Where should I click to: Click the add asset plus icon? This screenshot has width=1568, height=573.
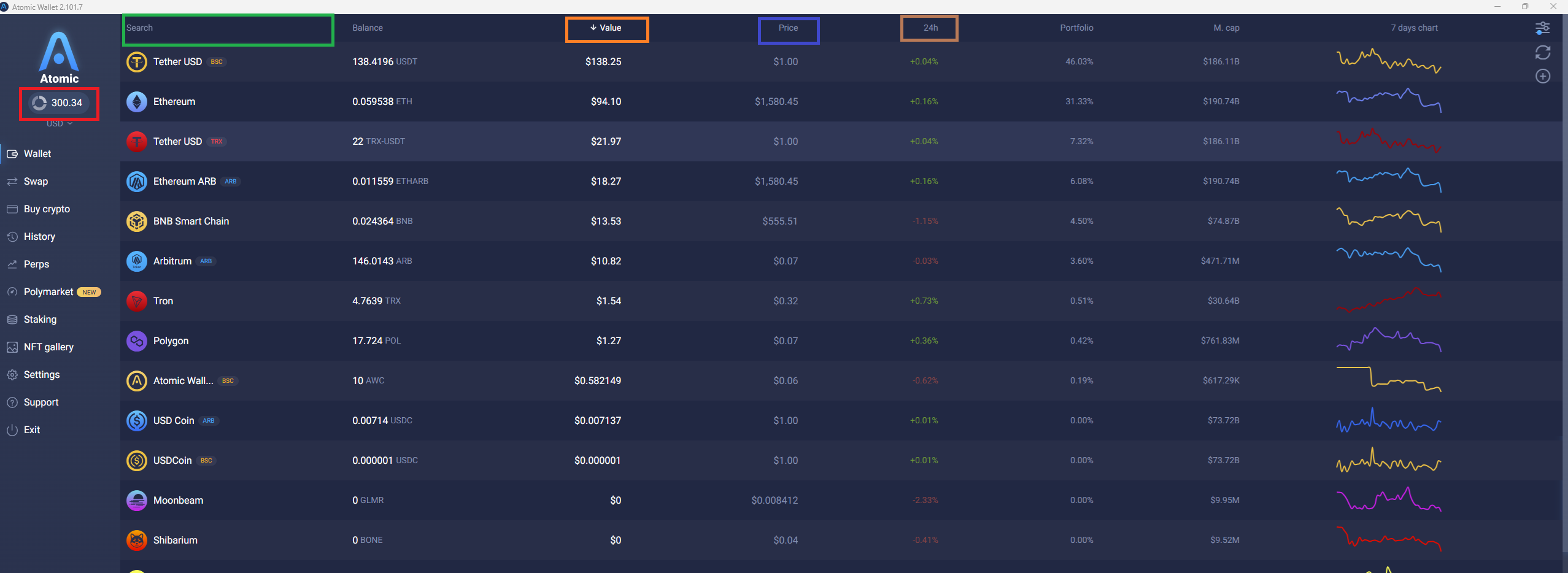(x=1542, y=76)
